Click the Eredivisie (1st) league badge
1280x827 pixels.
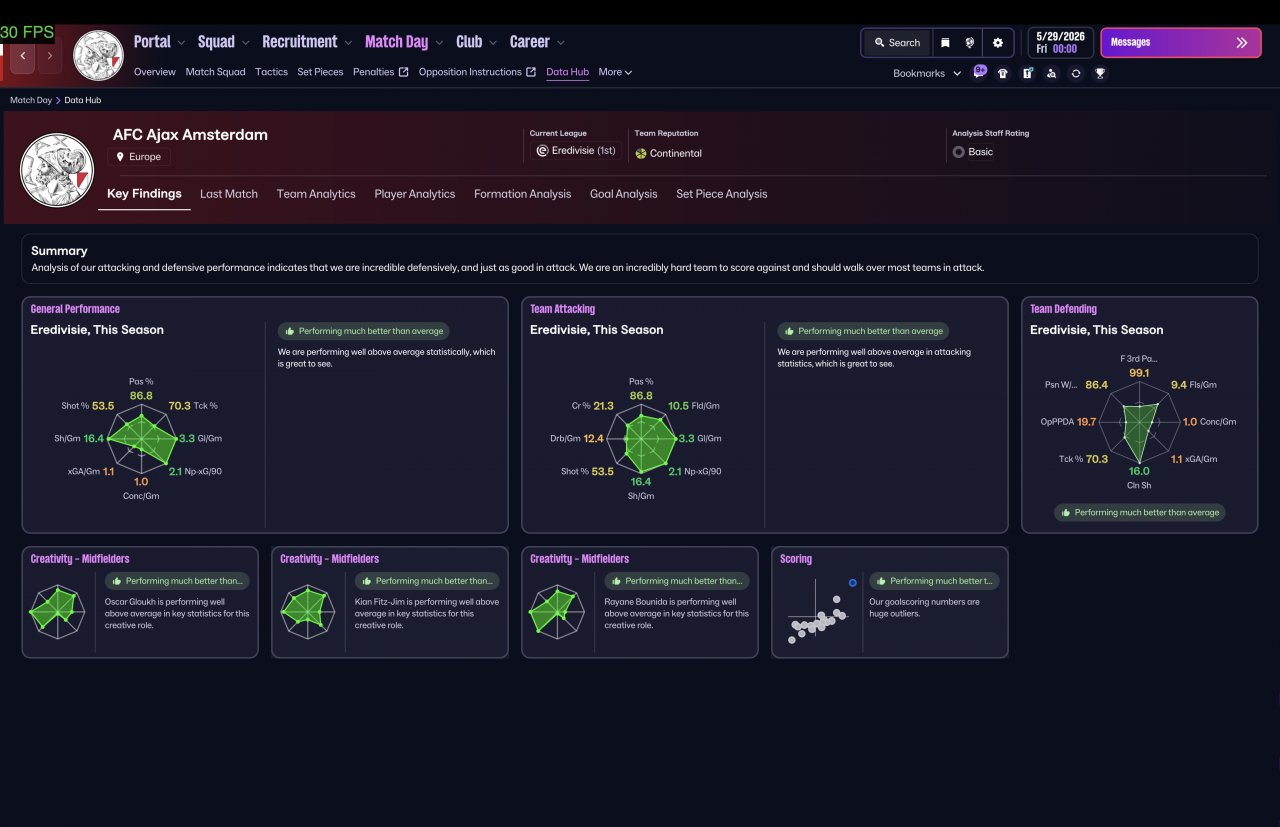click(x=576, y=151)
